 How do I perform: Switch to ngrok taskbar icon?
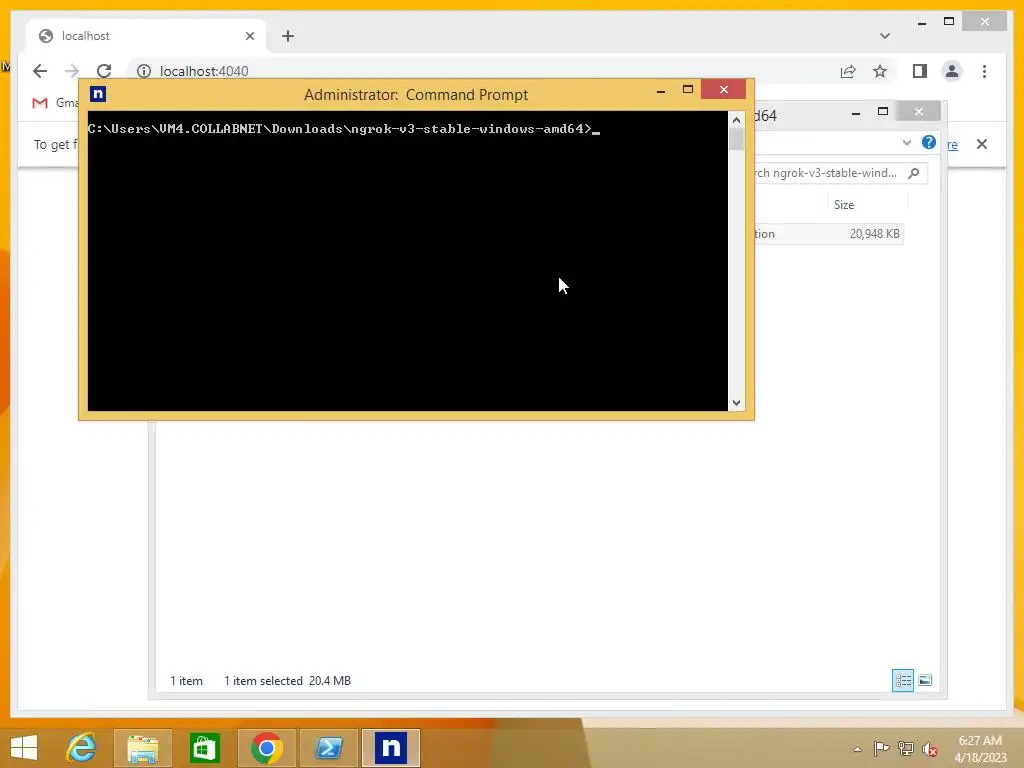click(391, 748)
